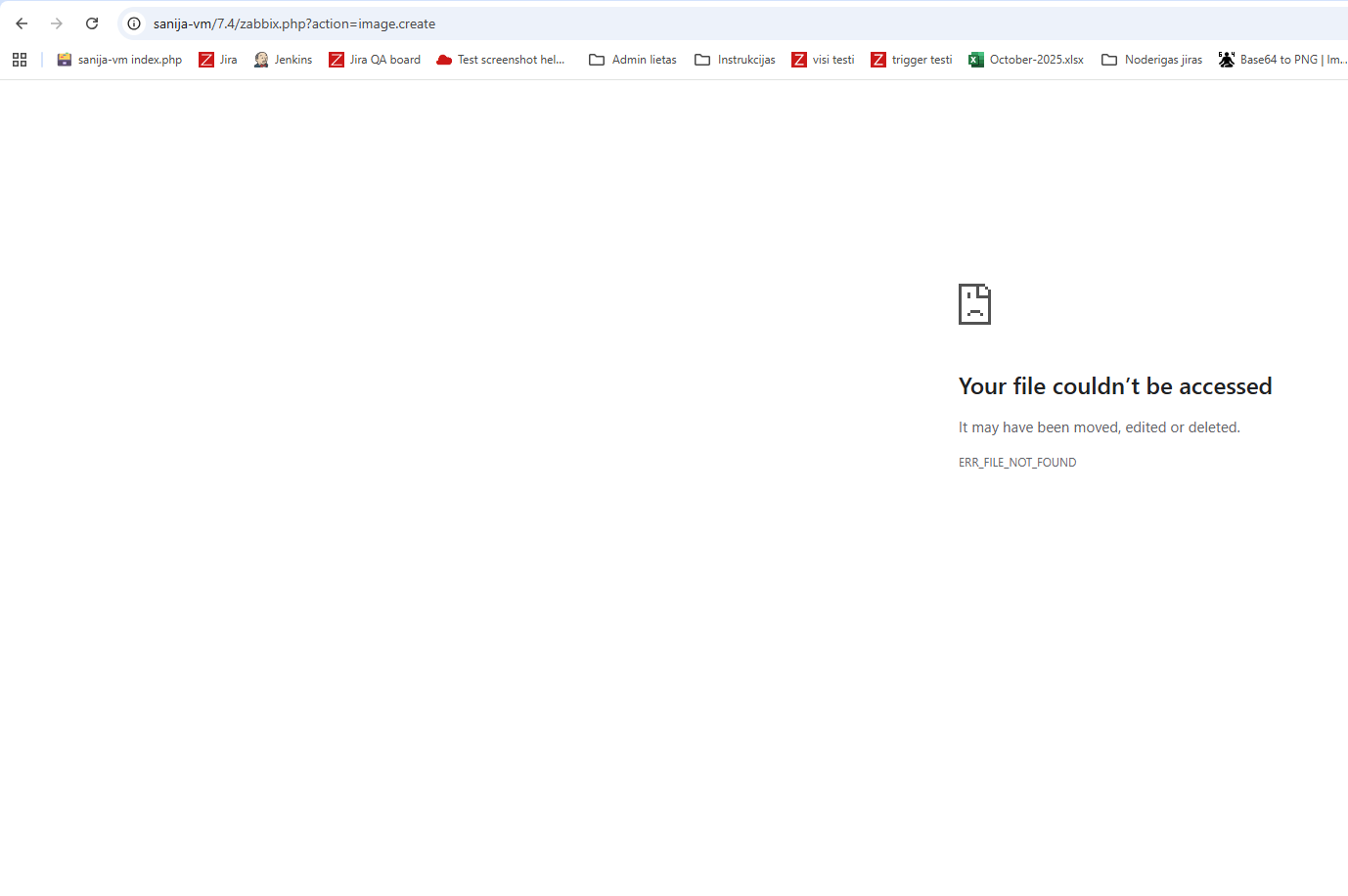Open the Apps grid icon in bookmarks bar
The image size is (1348, 896).
click(20, 60)
